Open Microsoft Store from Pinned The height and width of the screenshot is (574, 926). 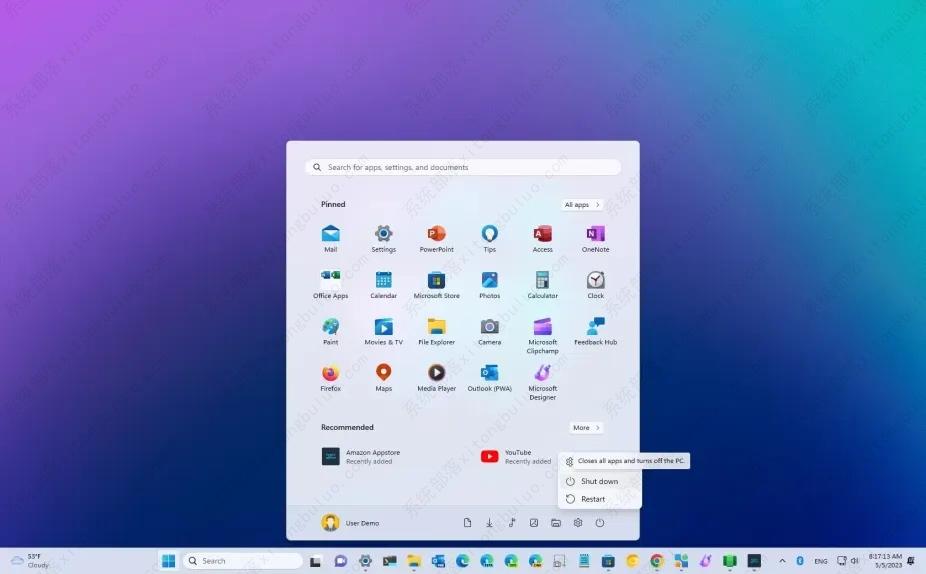point(436,285)
